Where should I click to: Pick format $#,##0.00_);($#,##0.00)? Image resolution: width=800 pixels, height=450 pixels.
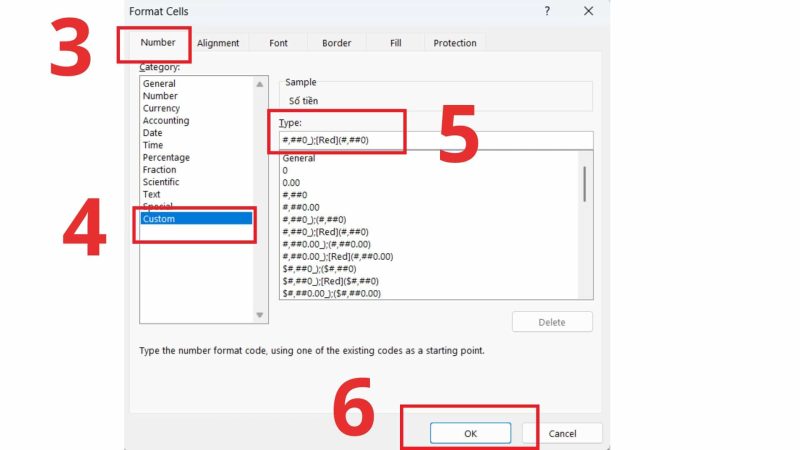click(x=332, y=293)
